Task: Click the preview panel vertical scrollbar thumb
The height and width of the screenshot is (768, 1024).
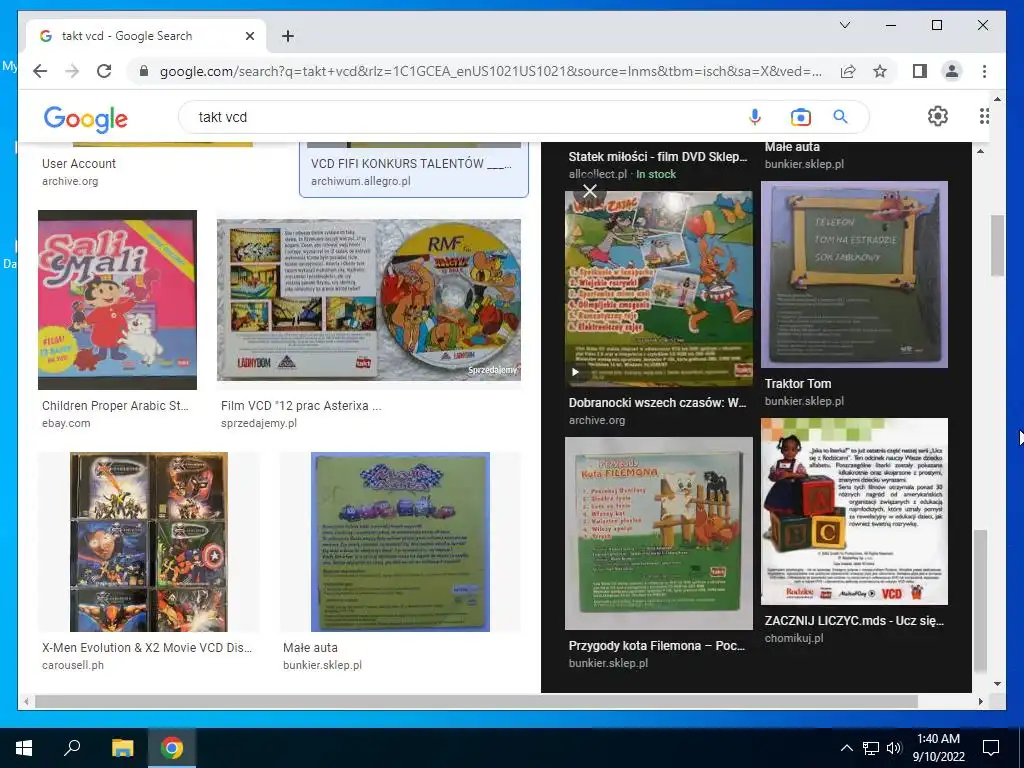Action: 980,601
